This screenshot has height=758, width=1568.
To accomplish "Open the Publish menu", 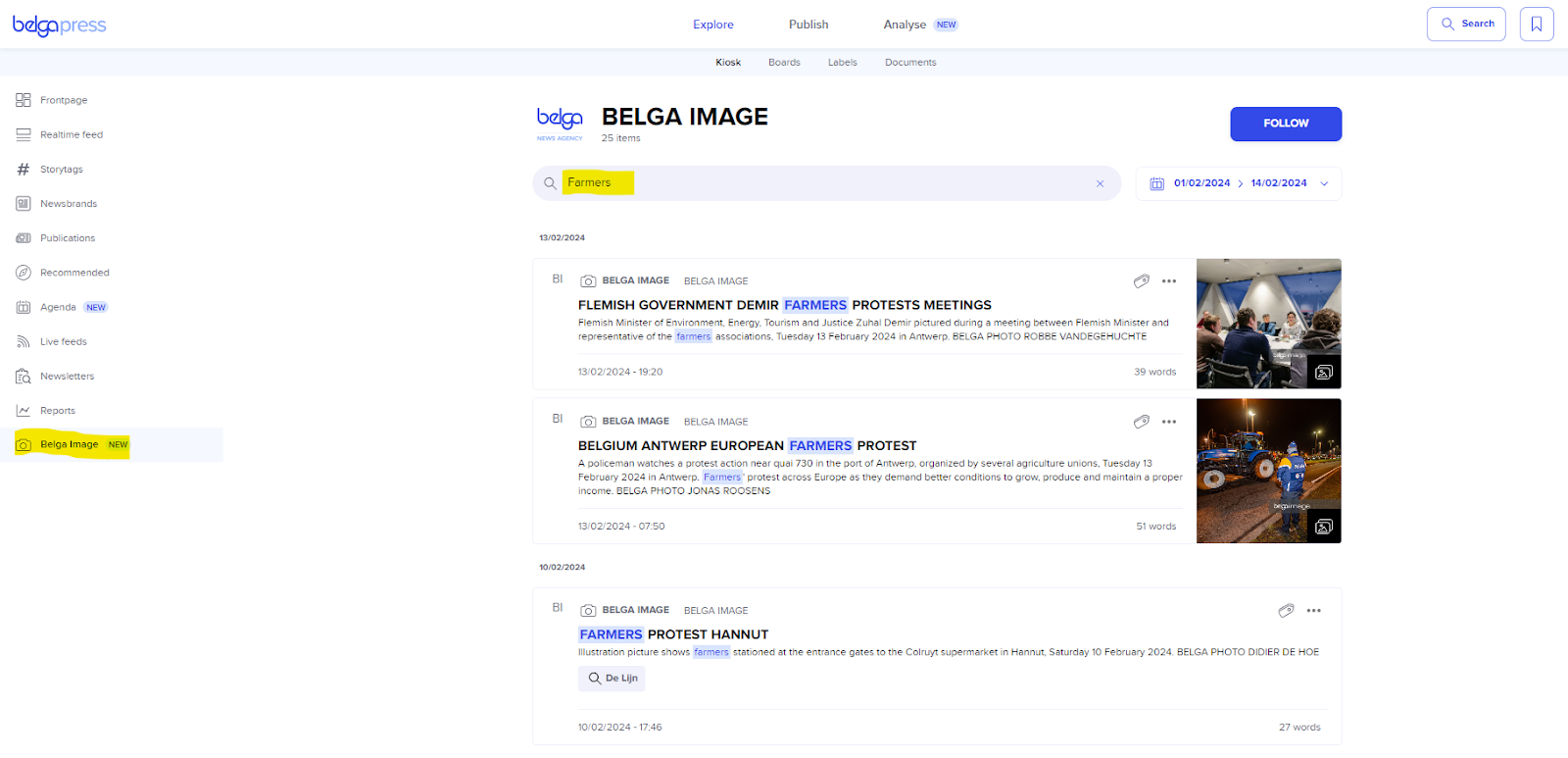I will click(808, 25).
